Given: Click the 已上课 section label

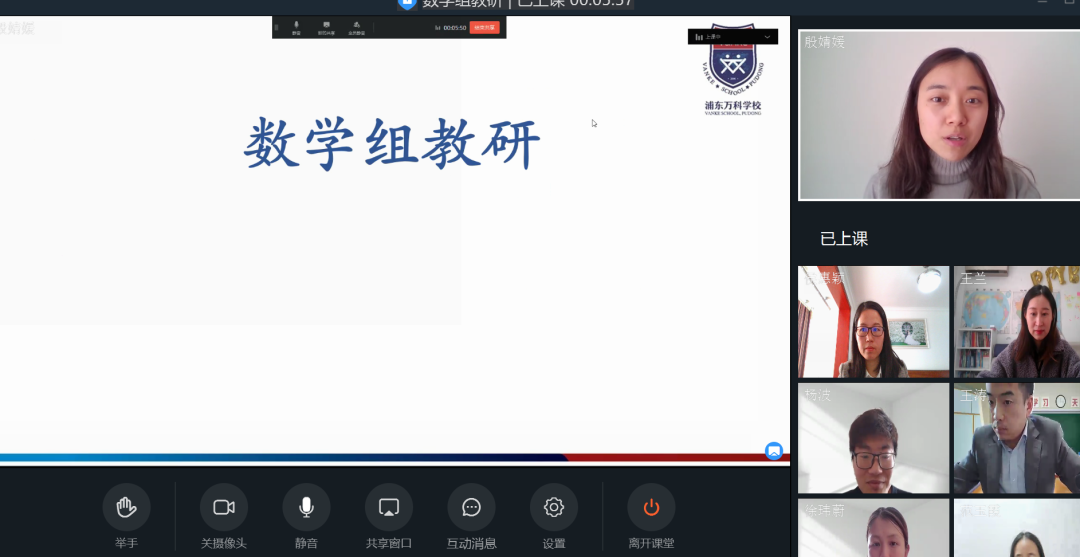Looking at the screenshot, I should point(844,239).
